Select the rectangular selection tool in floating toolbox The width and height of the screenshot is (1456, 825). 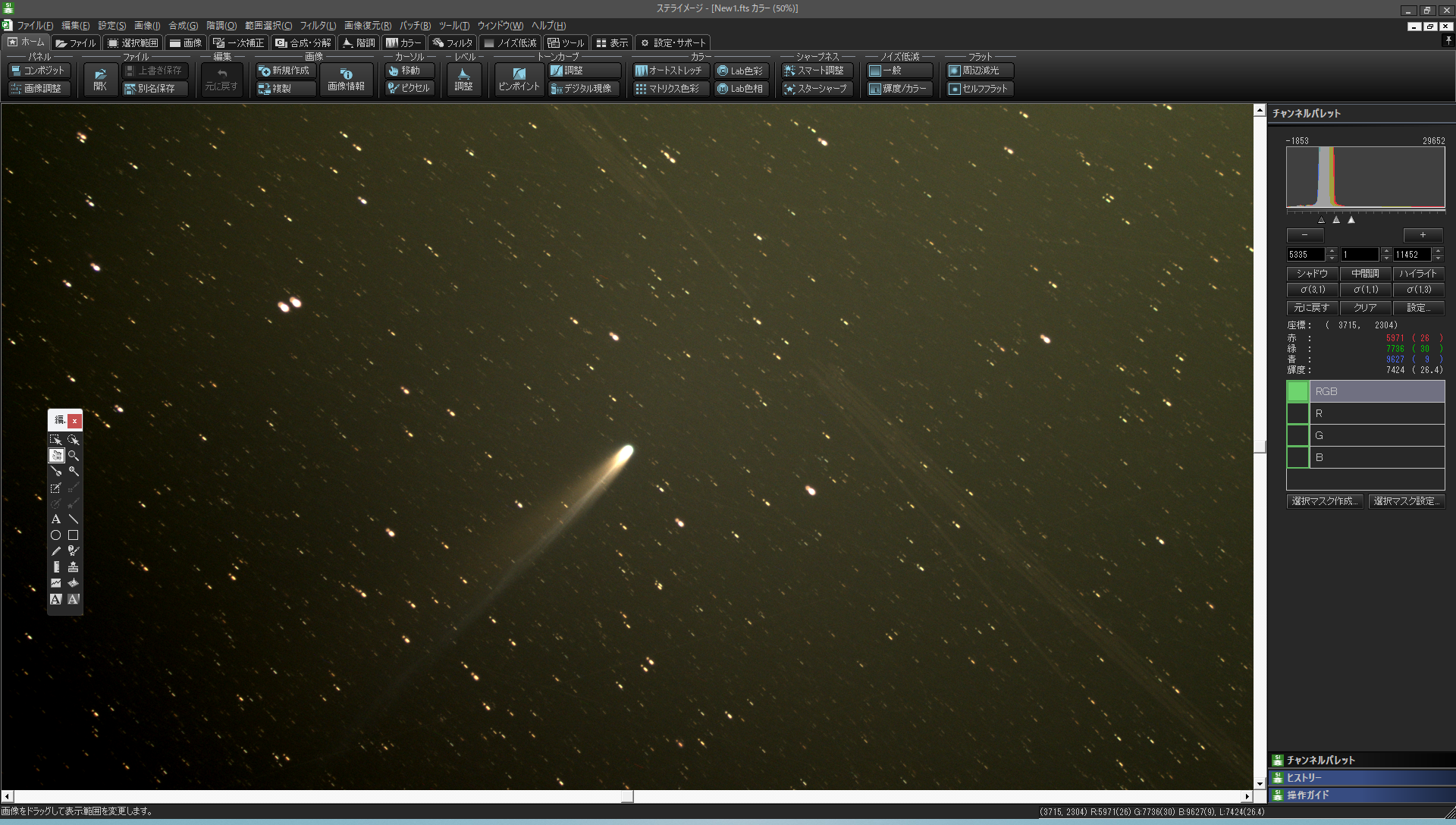click(55, 440)
